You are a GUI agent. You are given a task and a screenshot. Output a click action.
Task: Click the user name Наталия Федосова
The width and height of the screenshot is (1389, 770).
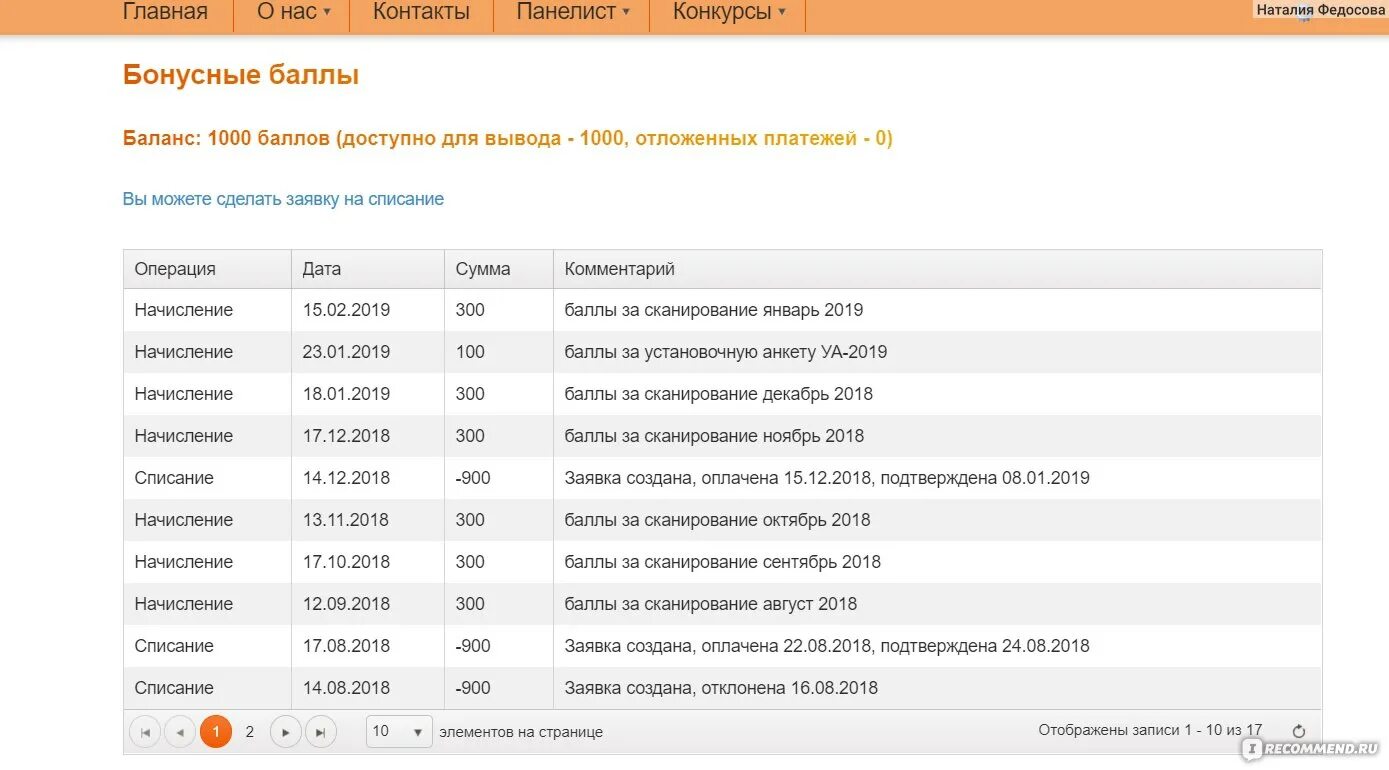tap(1320, 10)
